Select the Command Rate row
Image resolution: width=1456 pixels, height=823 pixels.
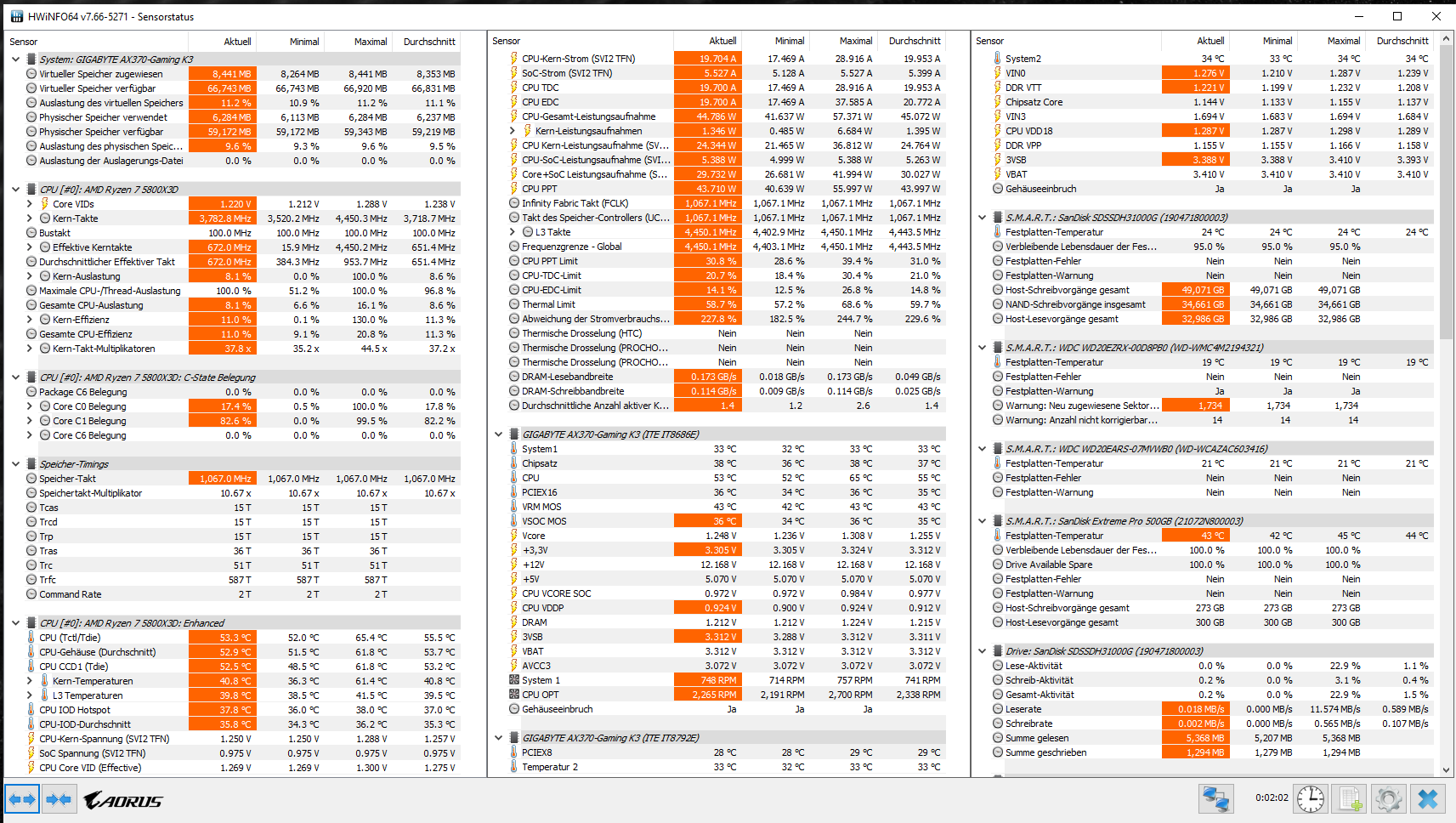pyautogui.click(x=242, y=594)
